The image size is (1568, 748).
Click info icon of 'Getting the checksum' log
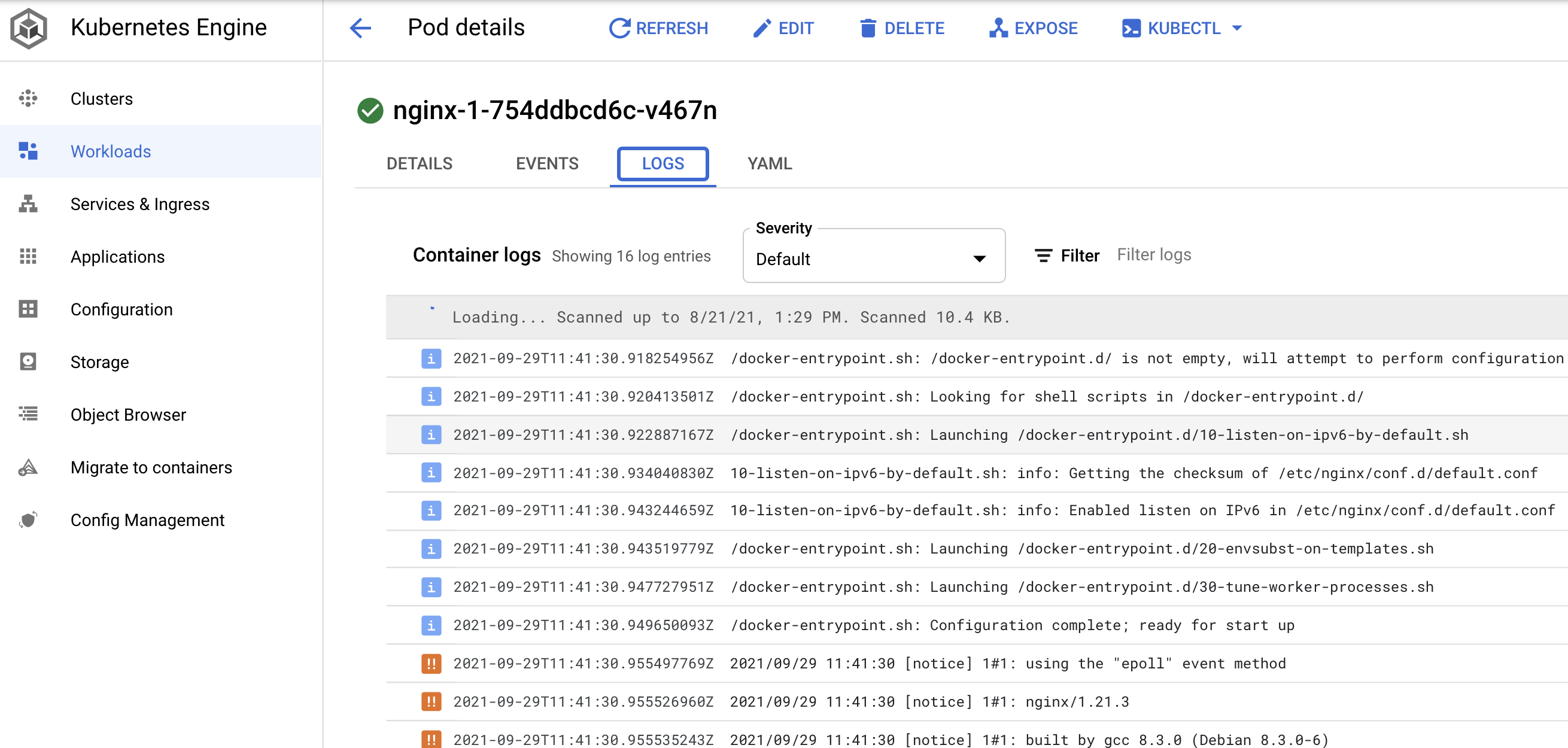coord(431,473)
